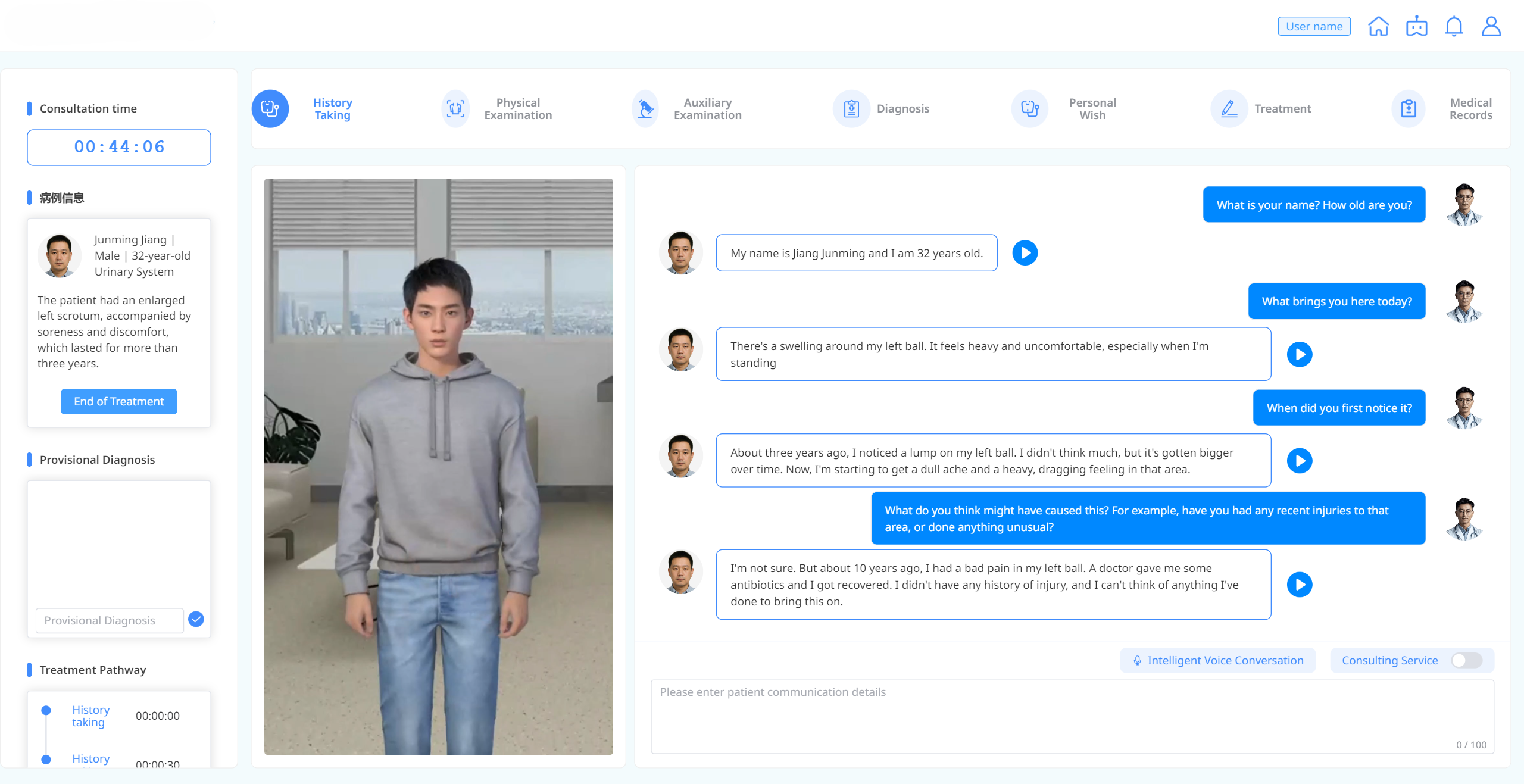Click the Physical Examination scan icon
The height and width of the screenshot is (784, 1524).
coord(456,109)
